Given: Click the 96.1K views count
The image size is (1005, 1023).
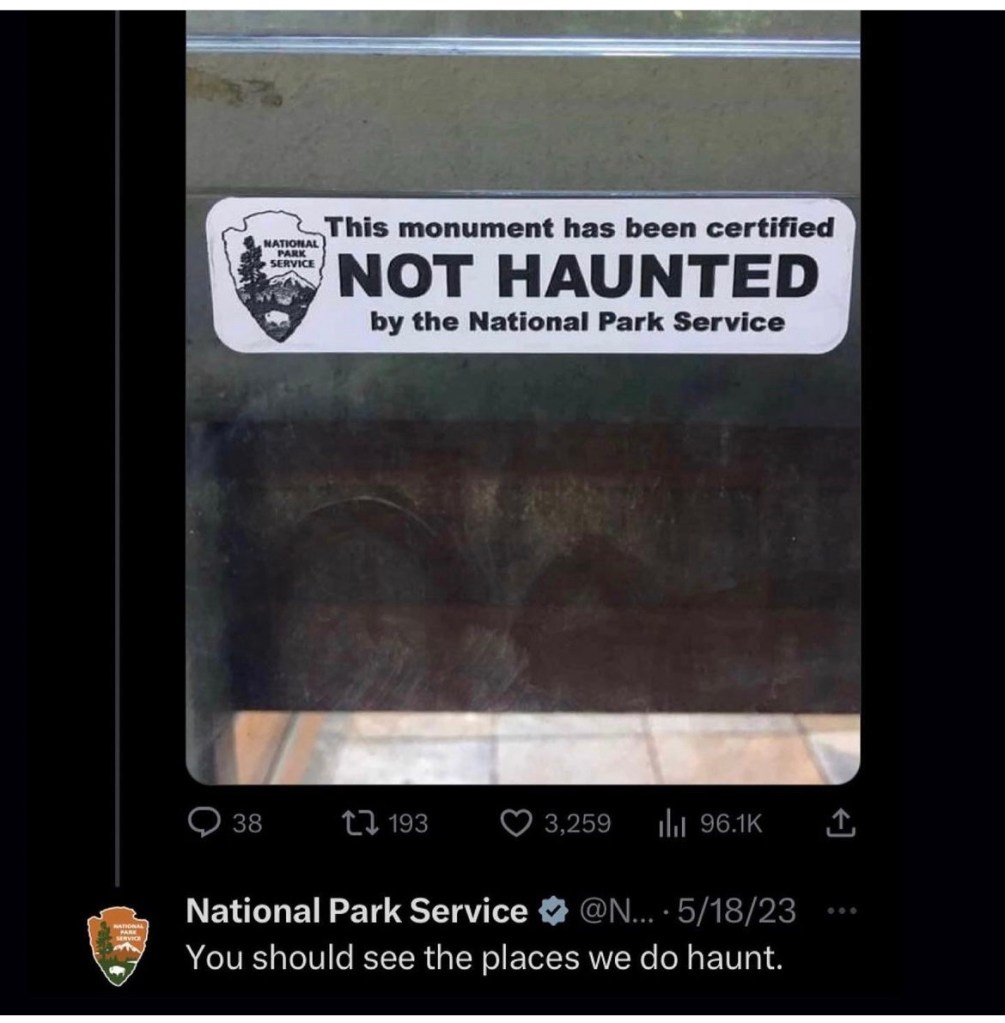Looking at the screenshot, I should [731, 823].
